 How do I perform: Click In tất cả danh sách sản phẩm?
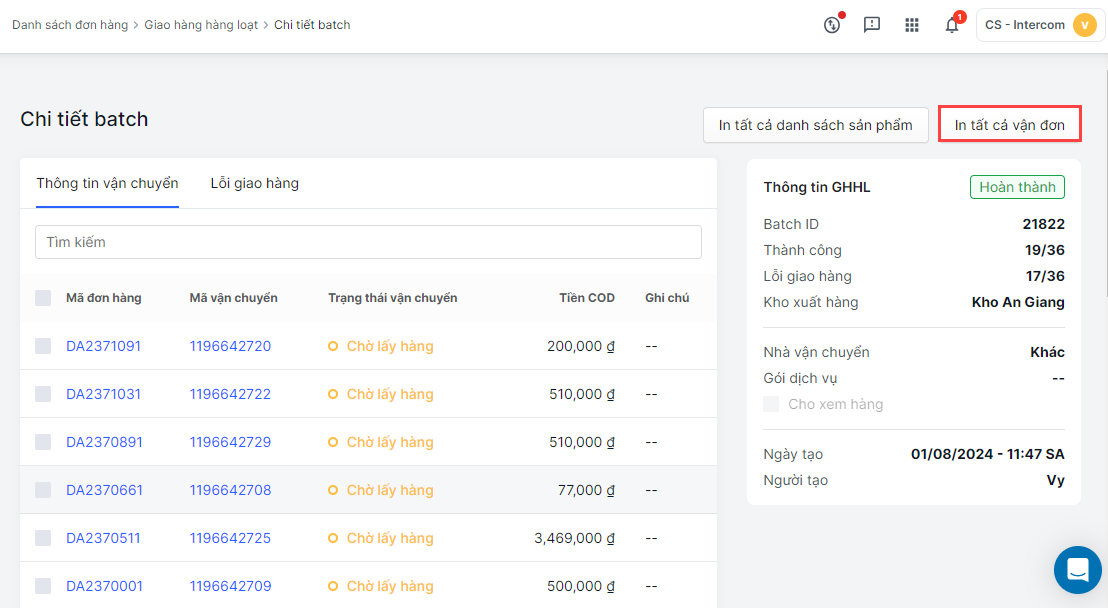pyautogui.click(x=815, y=125)
